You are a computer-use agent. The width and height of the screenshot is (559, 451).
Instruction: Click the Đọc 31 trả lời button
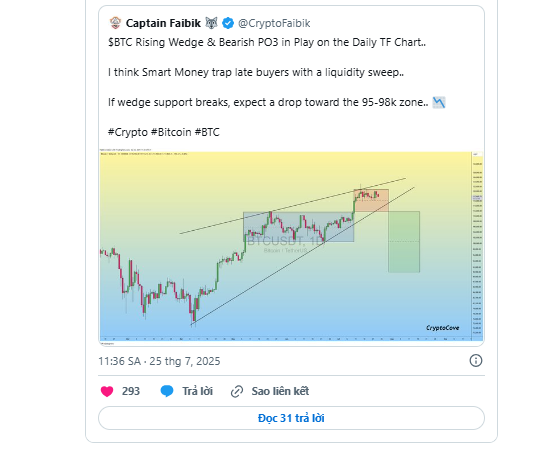[291, 418]
